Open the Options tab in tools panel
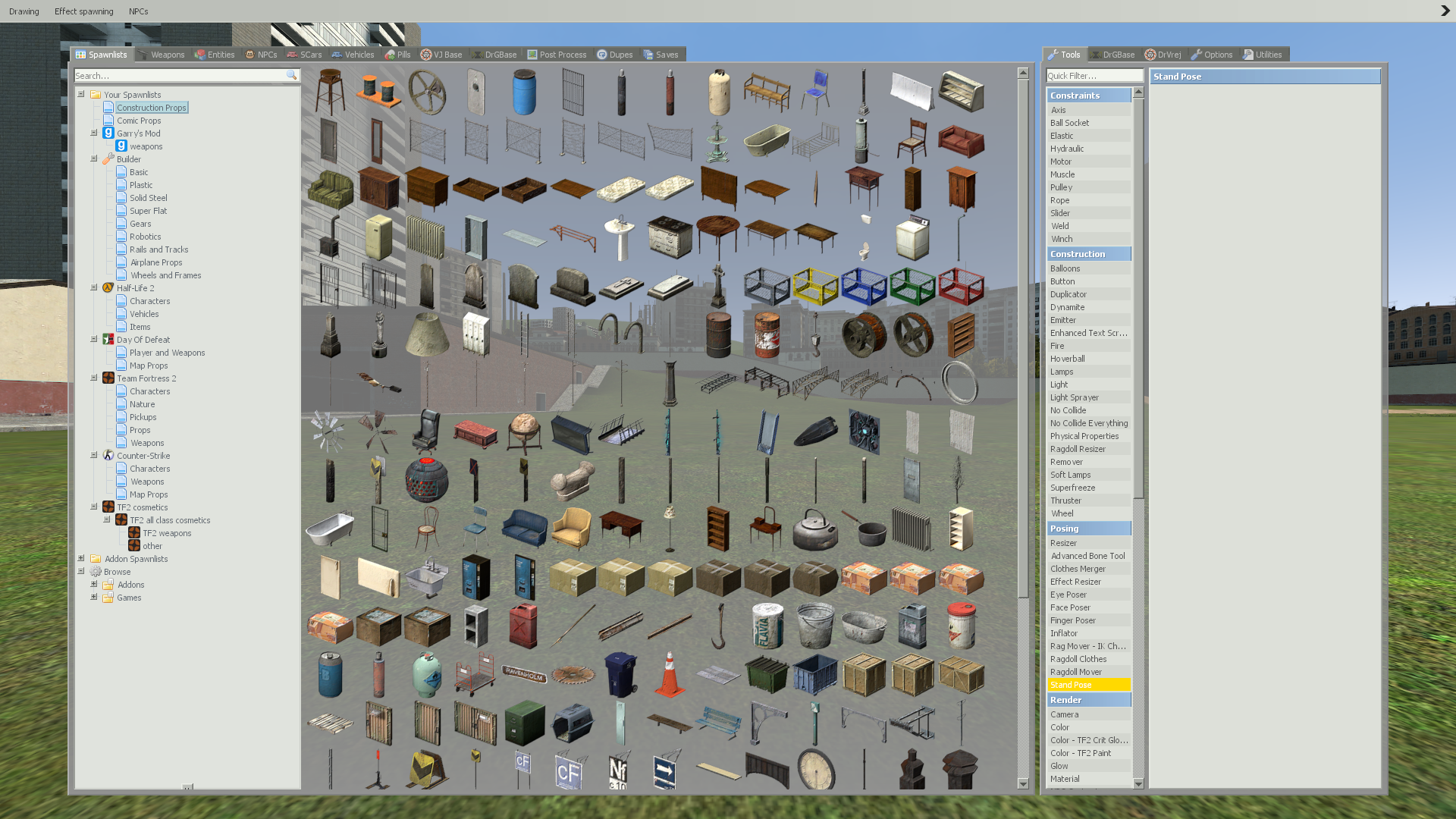The height and width of the screenshot is (819, 1456). pos(1212,55)
